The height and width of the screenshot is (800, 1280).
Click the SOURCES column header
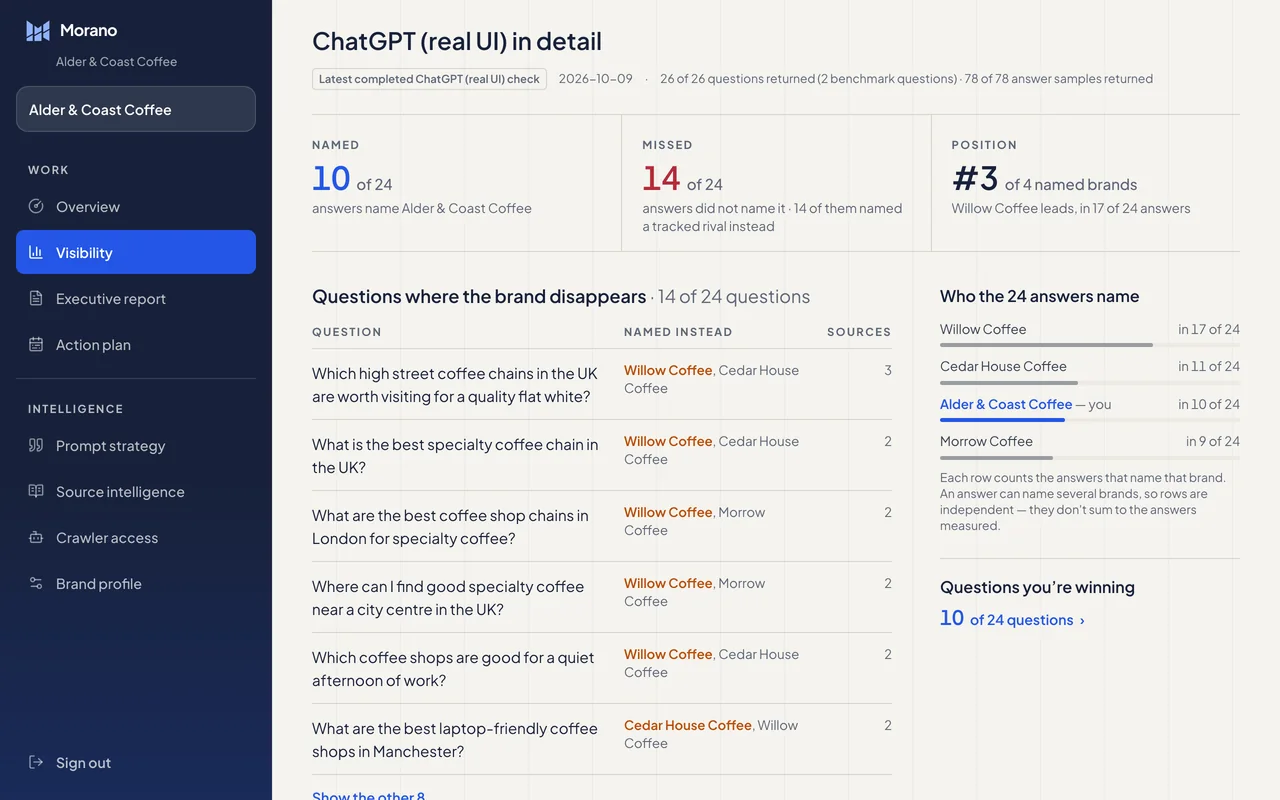pos(859,332)
